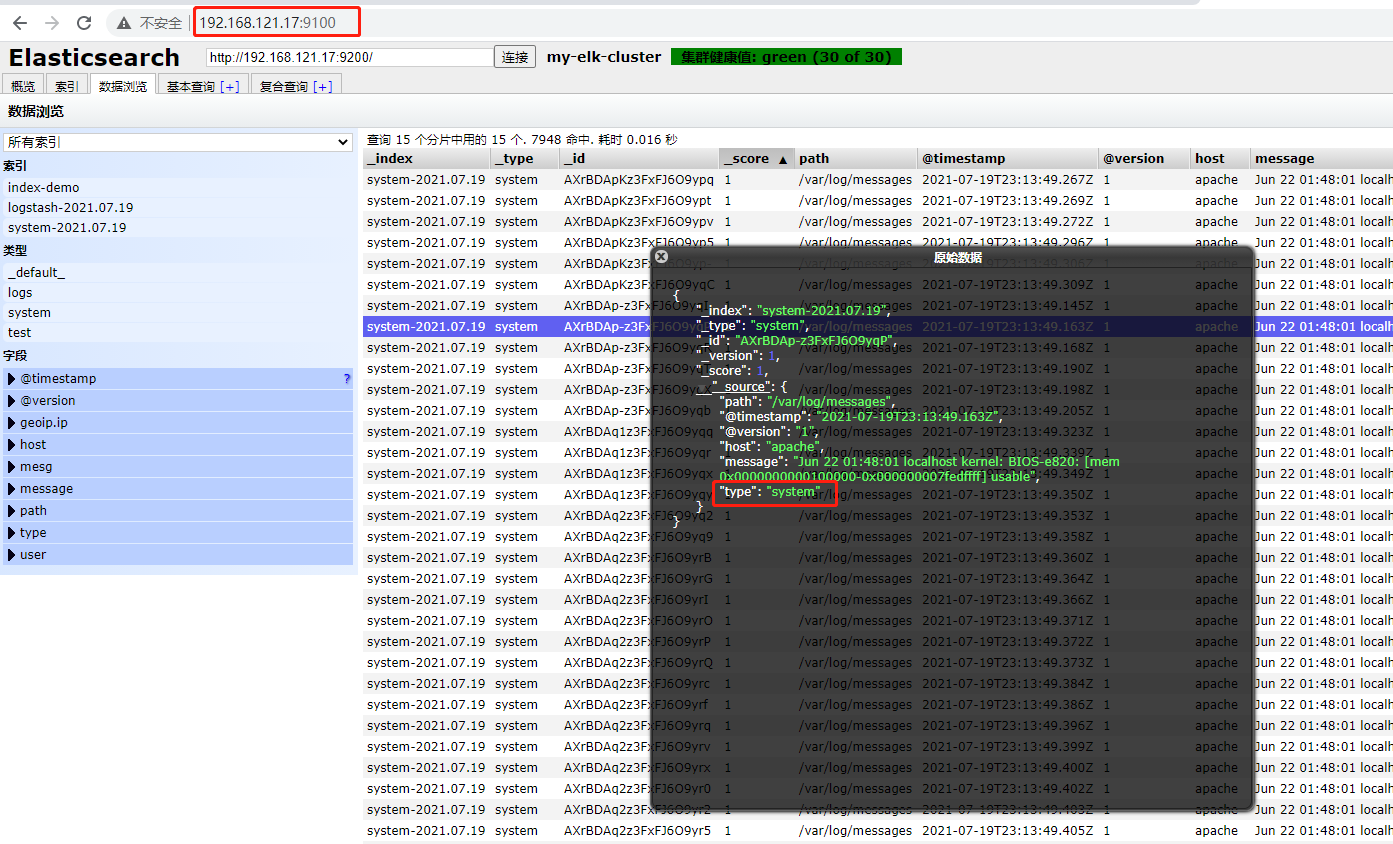Screen dimensions: 1393x844
Task: Open the 索引 indices tab
Action: click(67, 86)
